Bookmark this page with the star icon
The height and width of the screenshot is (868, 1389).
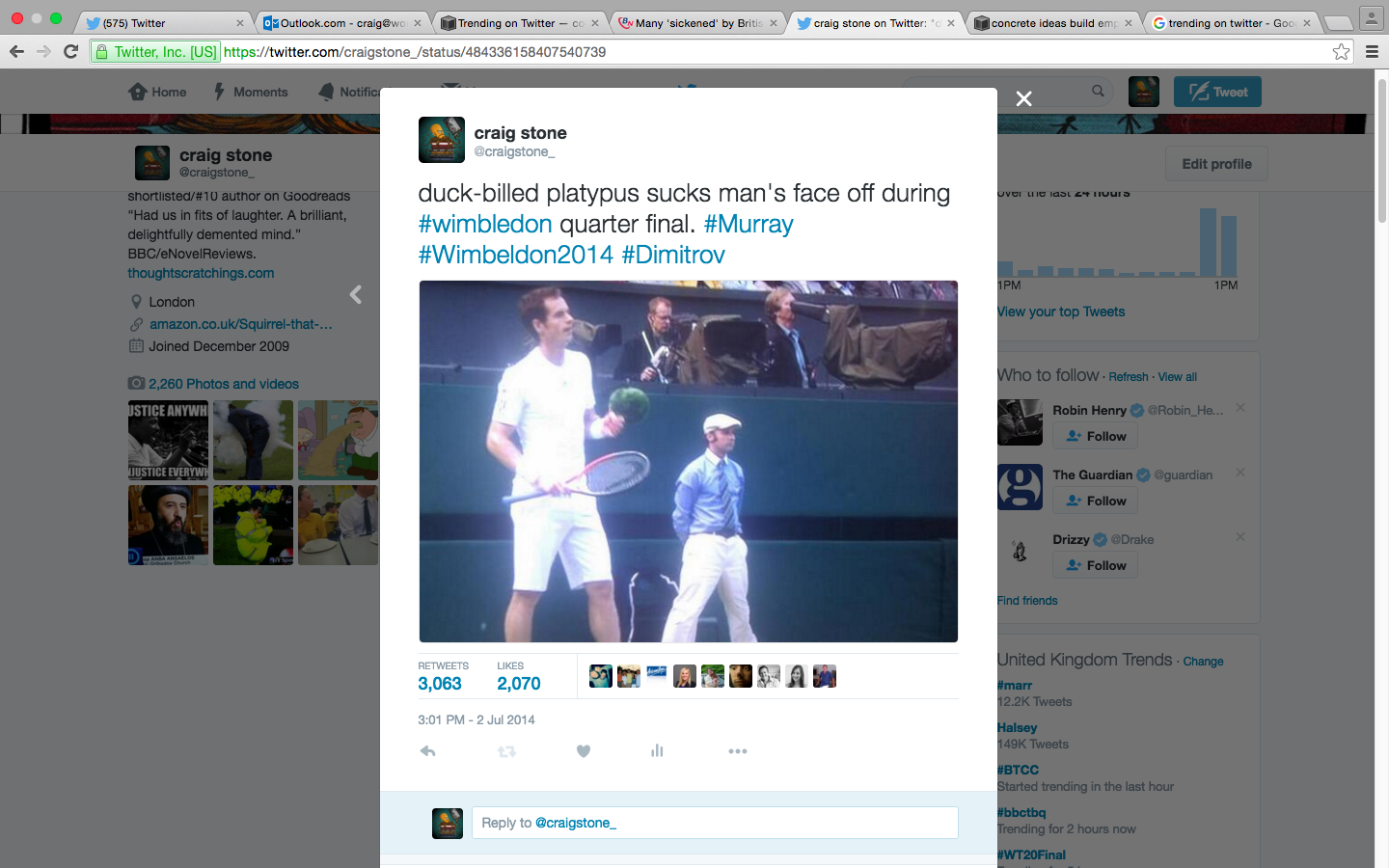coord(1341,51)
